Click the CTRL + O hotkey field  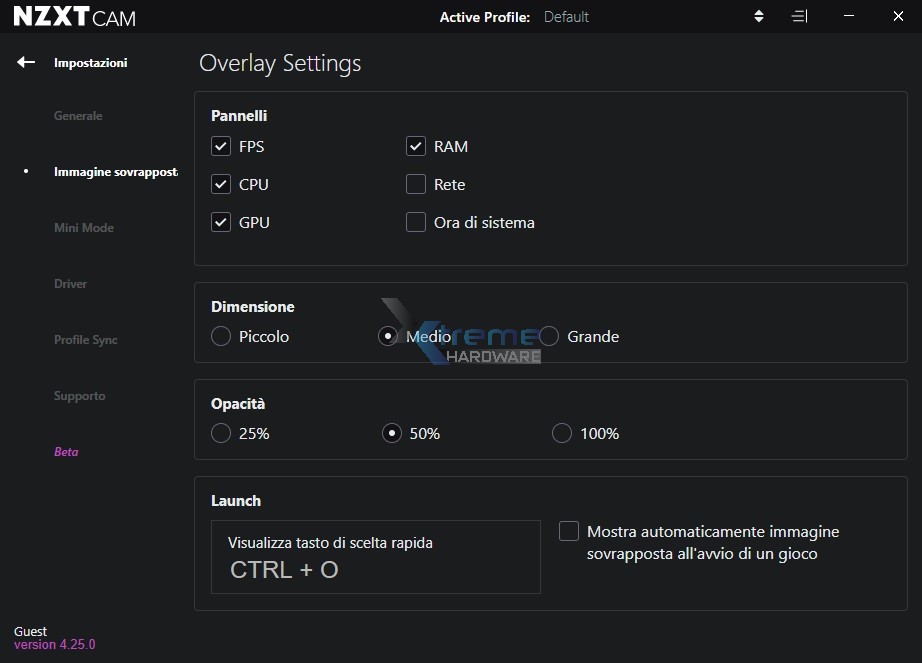pyautogui.click(x=375, y=557)
